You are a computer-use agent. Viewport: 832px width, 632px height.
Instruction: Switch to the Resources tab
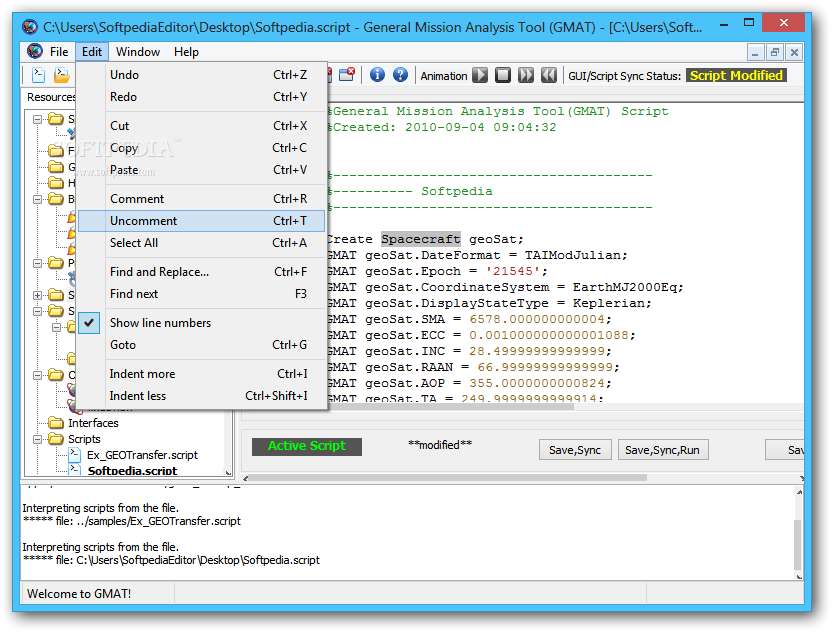51,97
